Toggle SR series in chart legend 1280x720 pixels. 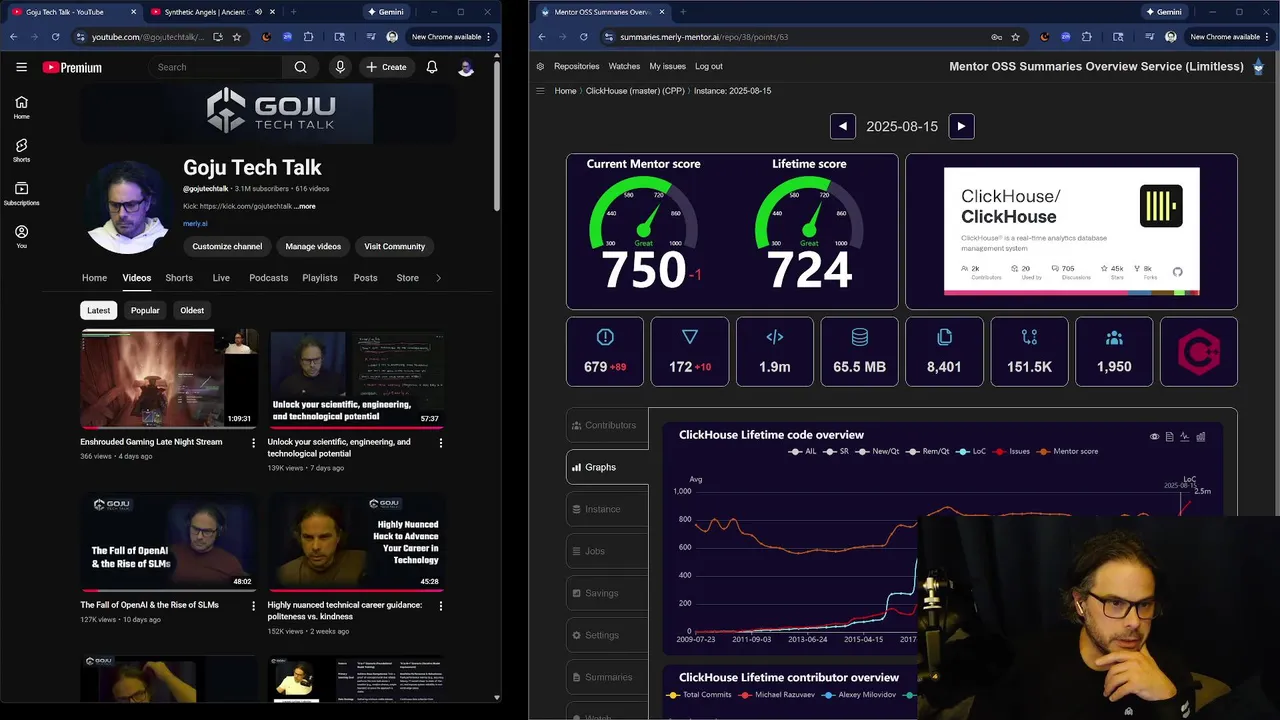836,451
